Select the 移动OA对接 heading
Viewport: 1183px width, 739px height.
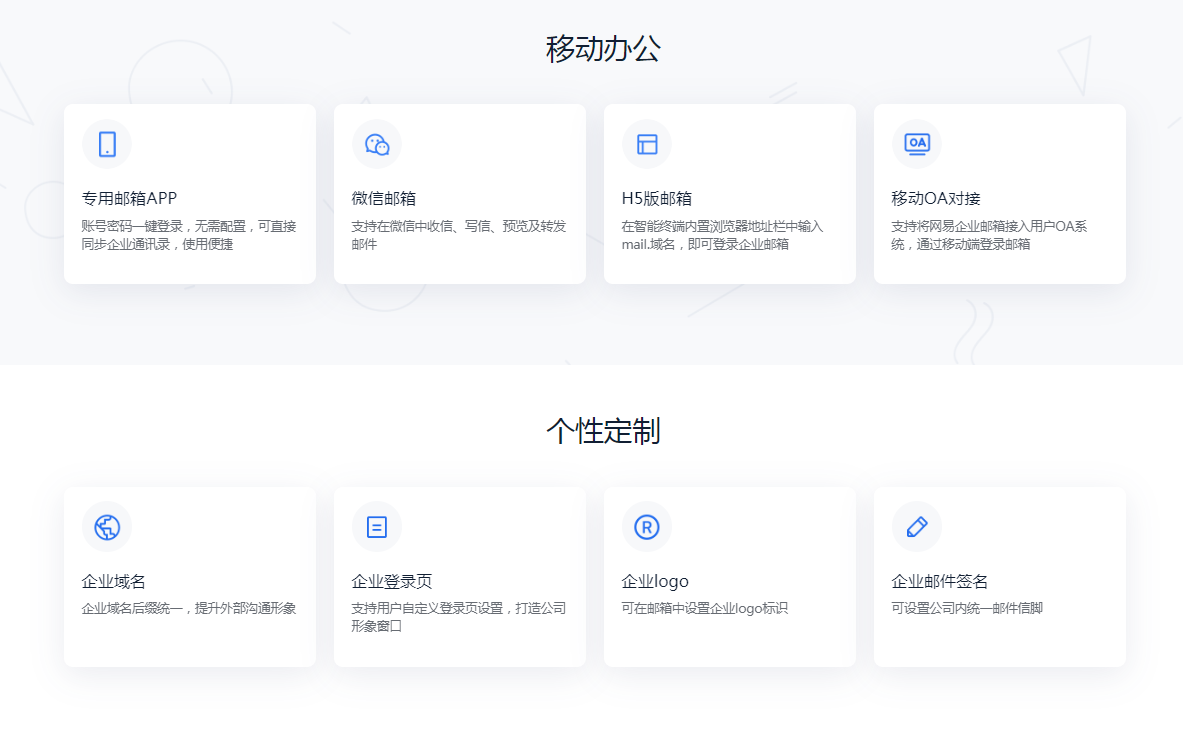point(935,198)
